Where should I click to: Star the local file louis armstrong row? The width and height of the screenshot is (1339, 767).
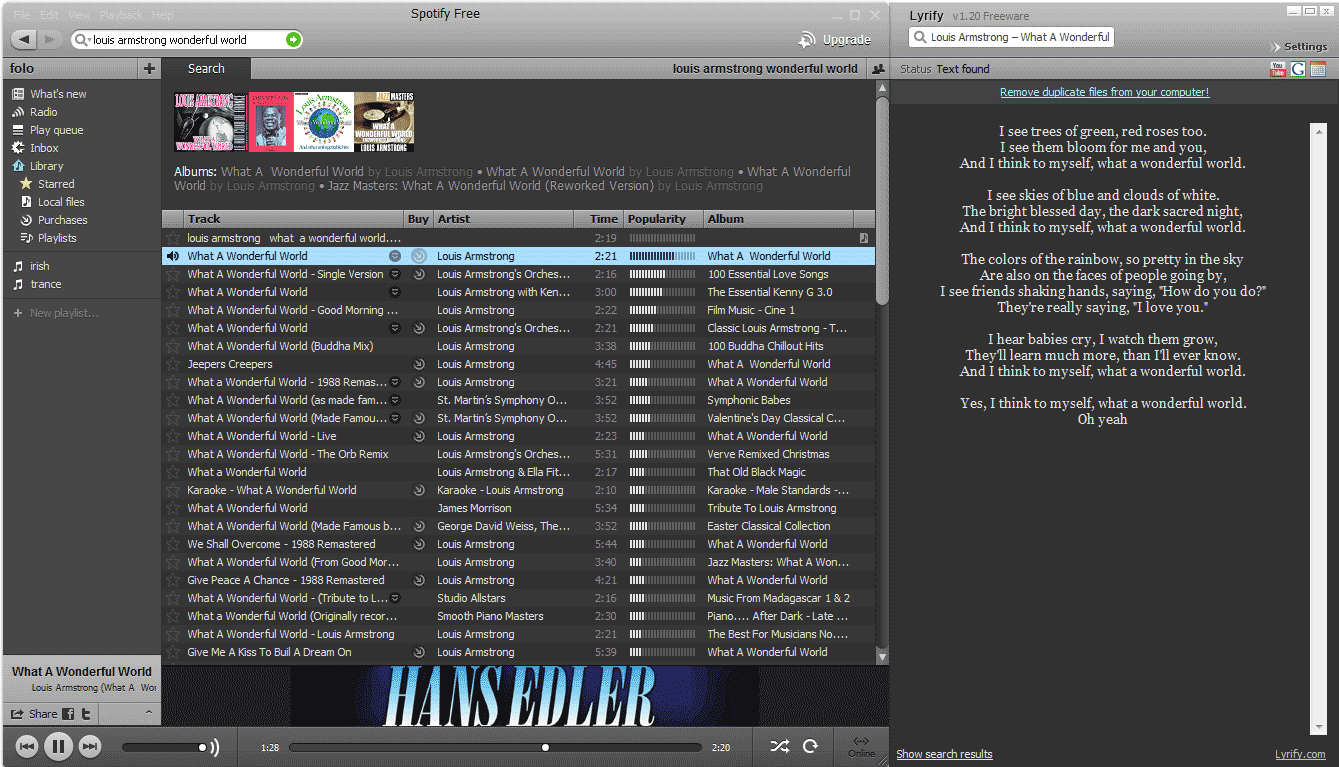point(173,238)
